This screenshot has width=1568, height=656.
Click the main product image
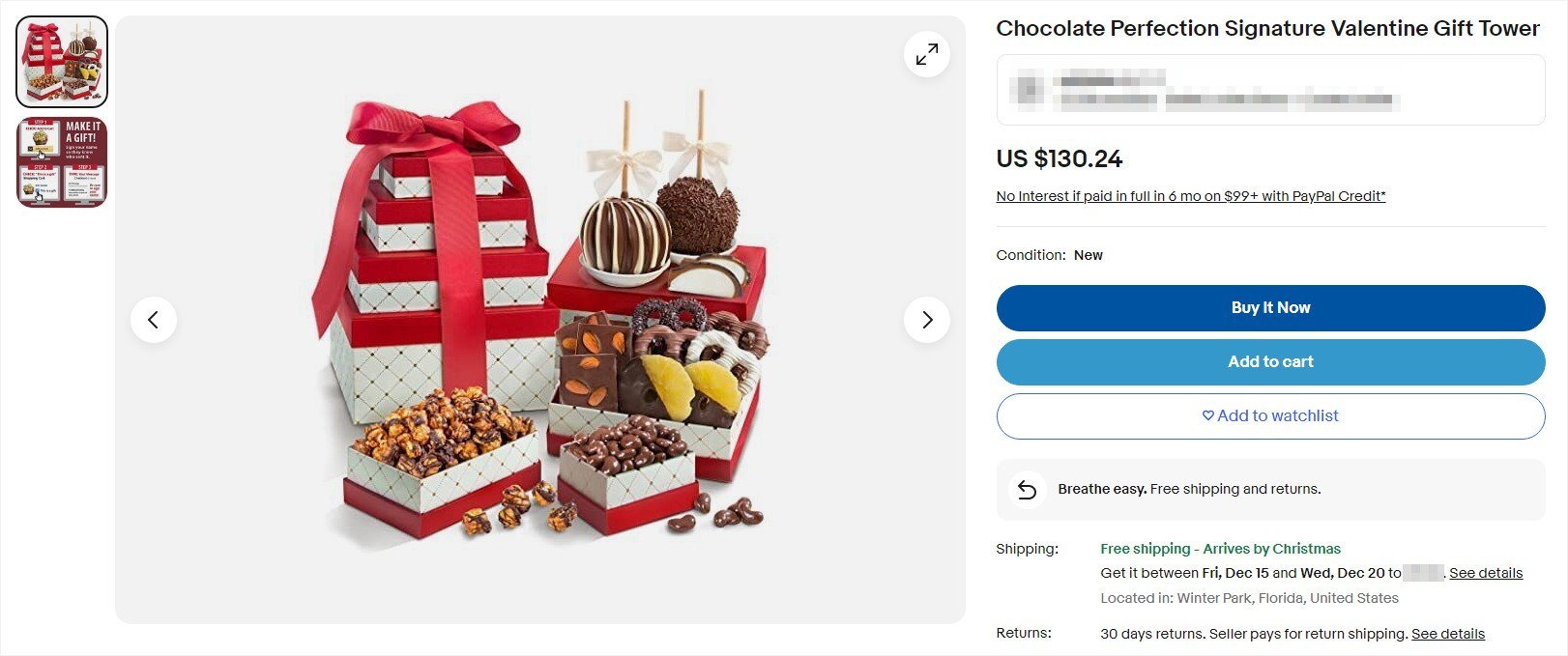pyautogui.click(x=539, y=319)
